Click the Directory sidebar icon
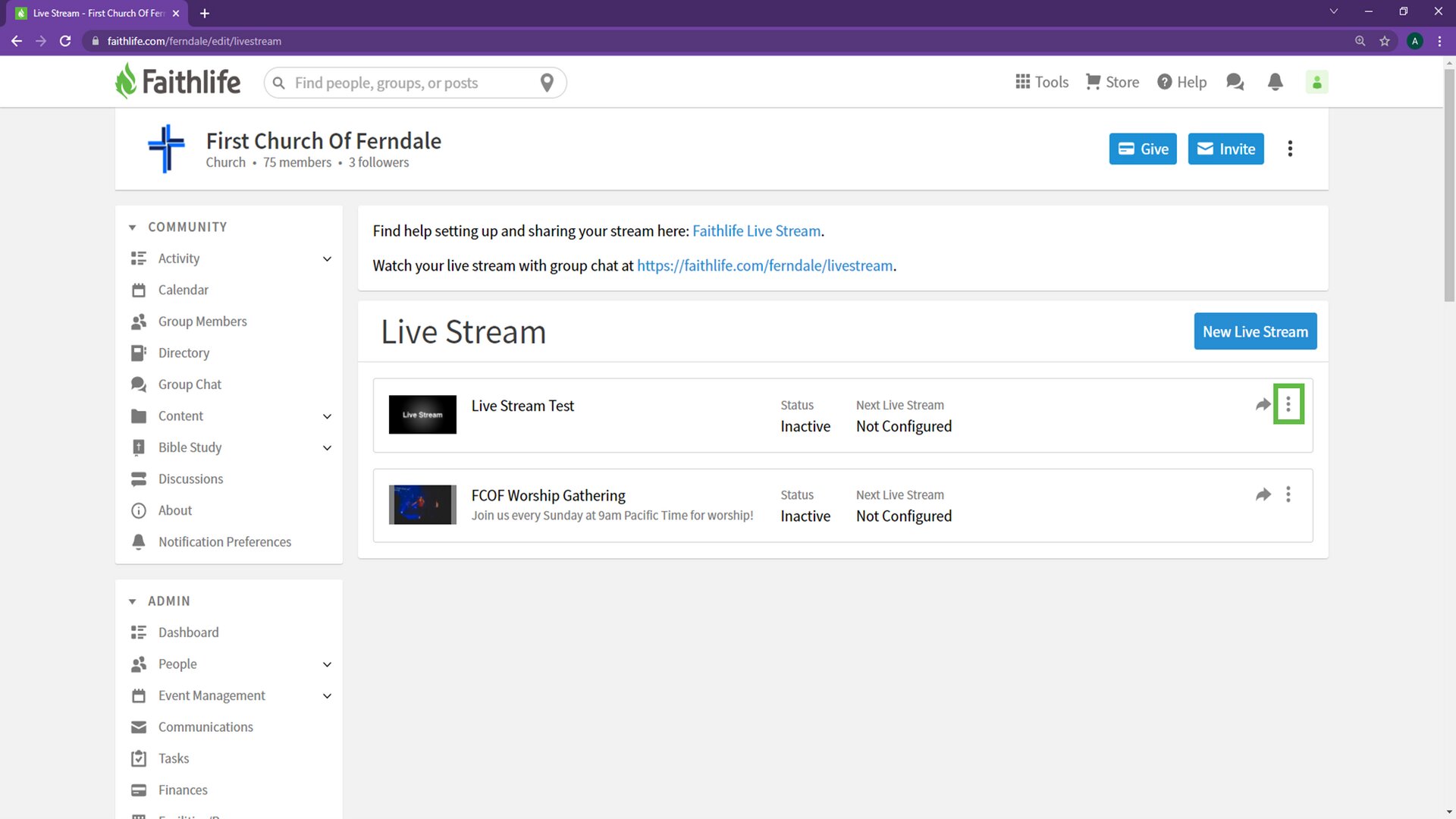Viewport: 1456px width, 819px height. coord(139,353)
